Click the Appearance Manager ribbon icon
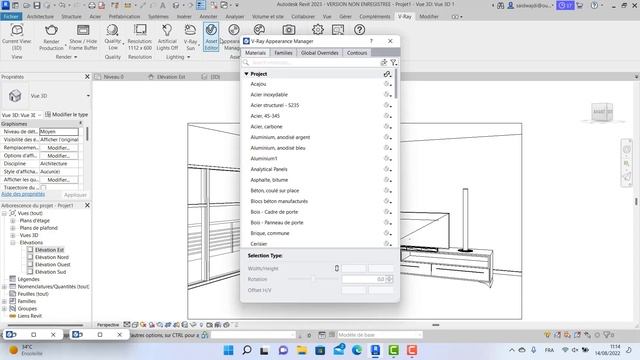 233,30
